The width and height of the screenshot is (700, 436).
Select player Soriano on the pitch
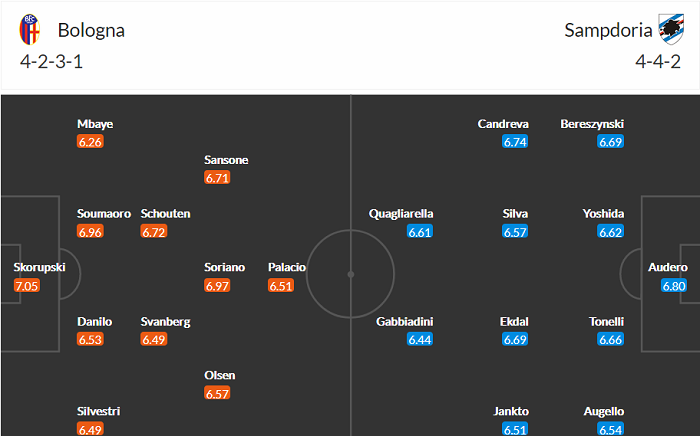(224, 267)
